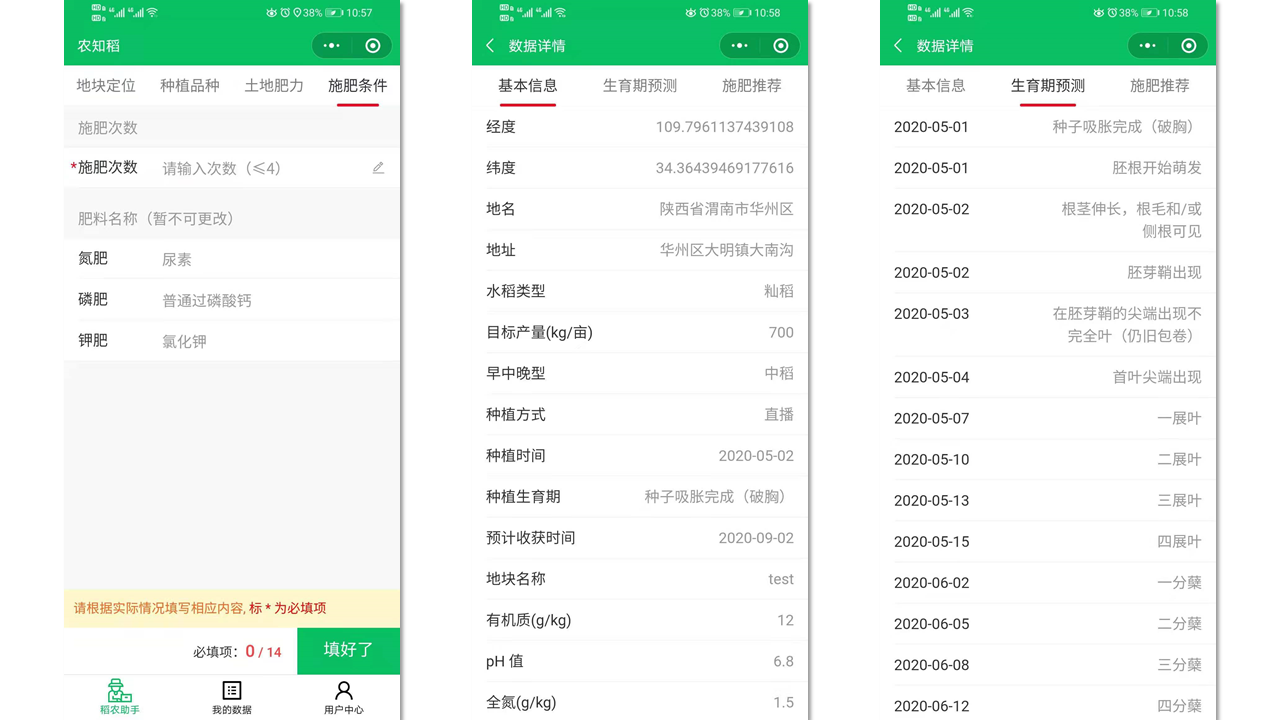Tap the circle close icon in 农知稻 header
This screenshot has height=720, width=1280.
point(373,46)
